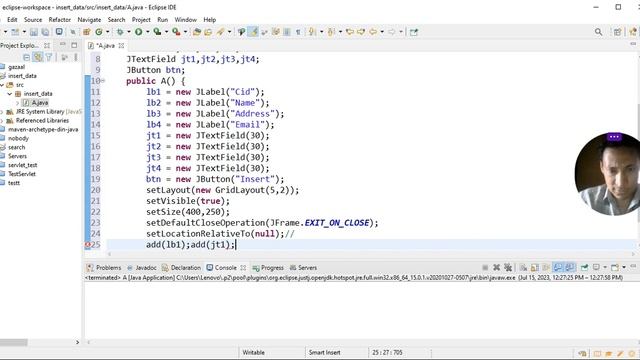Expand JRE System Library node

[x=2, y=112]
